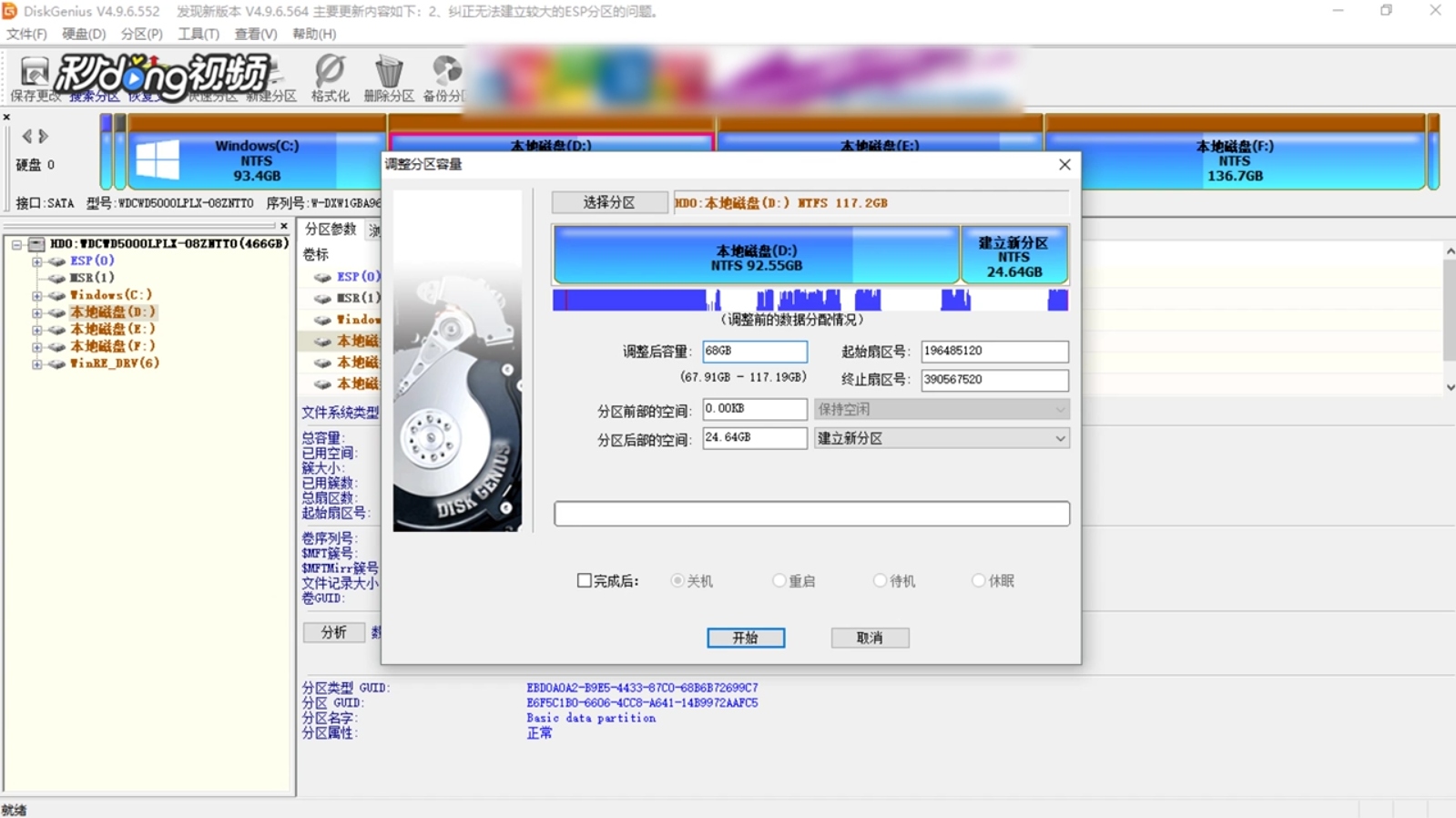Click the 本地磁盘(D:) 92.55GB block in resize bar
1456x818 pixels.
pos(757,255)
